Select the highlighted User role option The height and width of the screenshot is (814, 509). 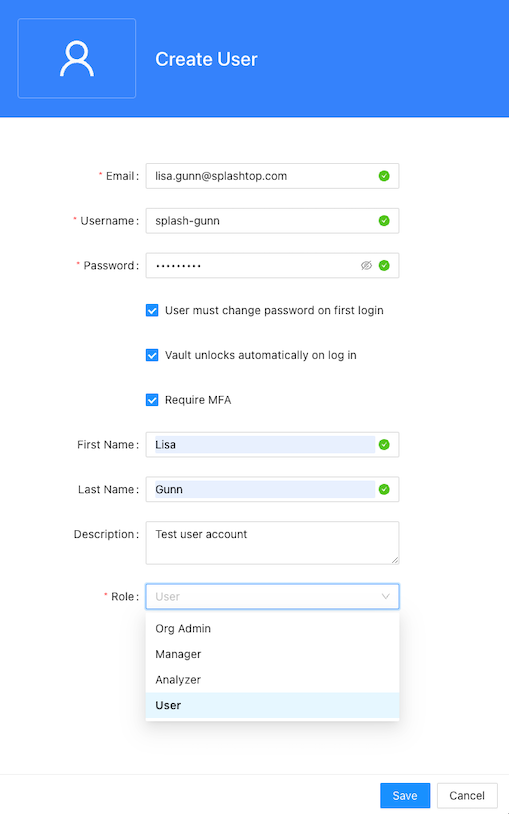pyautogui.click(x=272, y=705)
